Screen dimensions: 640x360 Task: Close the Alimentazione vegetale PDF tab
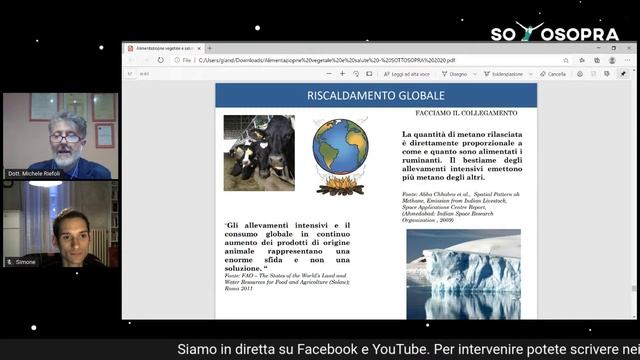[x=199, y=48]
